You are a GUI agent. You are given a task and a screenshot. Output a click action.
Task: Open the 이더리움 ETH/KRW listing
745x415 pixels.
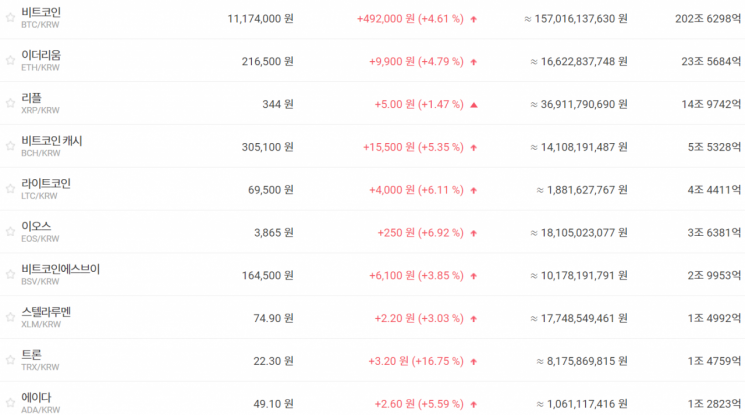[41, 55]
